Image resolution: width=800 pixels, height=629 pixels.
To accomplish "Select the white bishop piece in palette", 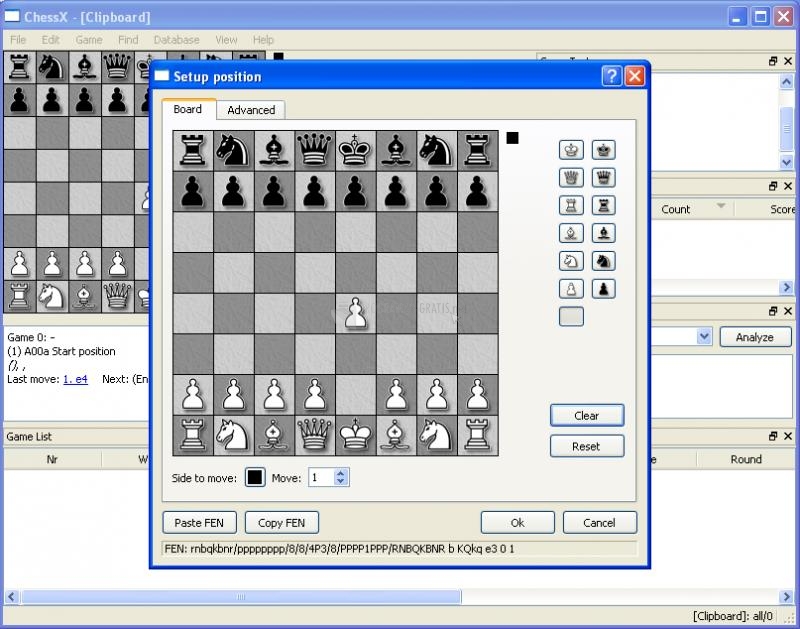I will point(571,233).
